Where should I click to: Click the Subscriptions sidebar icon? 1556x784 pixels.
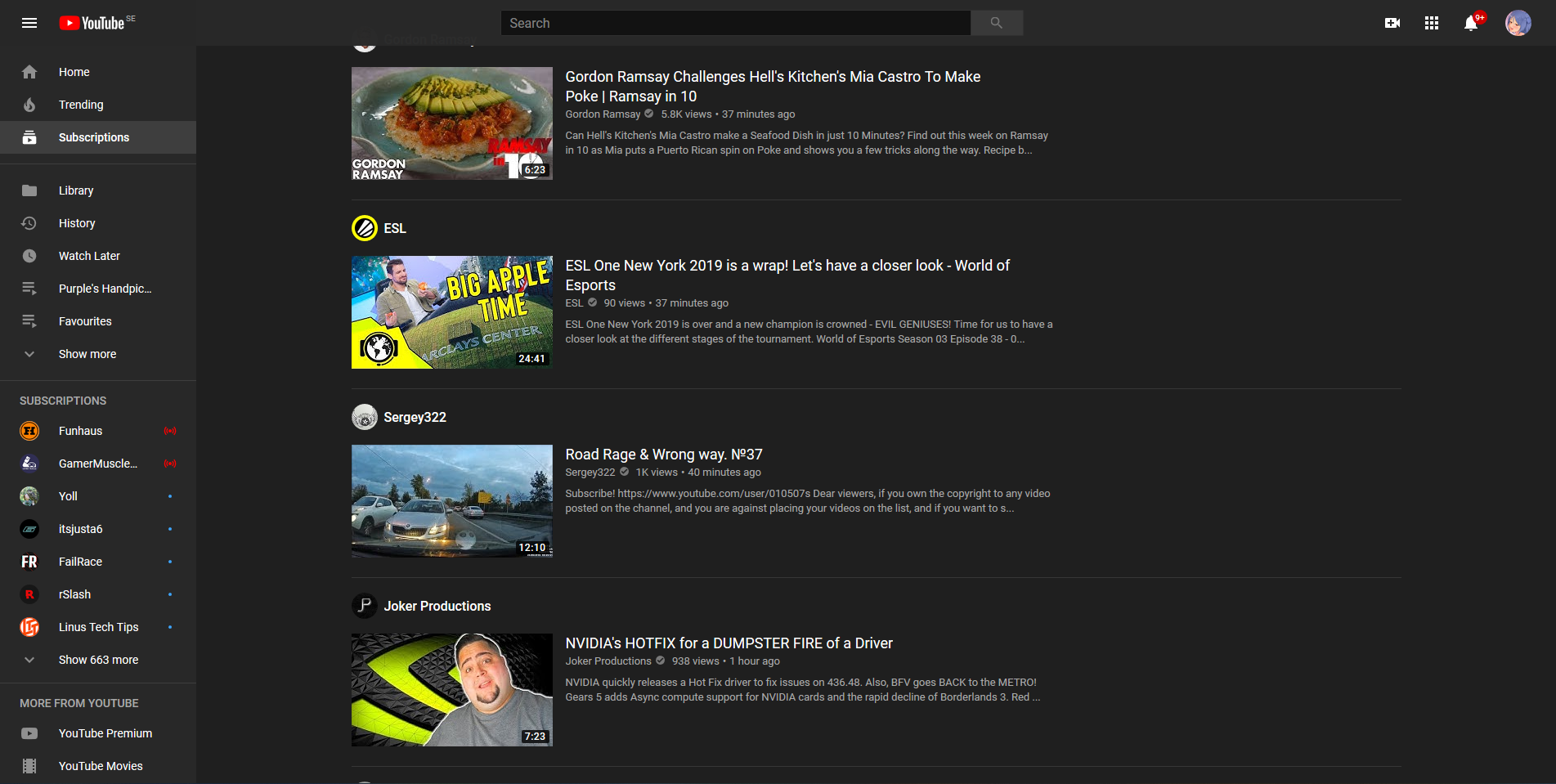coord(29,137)
